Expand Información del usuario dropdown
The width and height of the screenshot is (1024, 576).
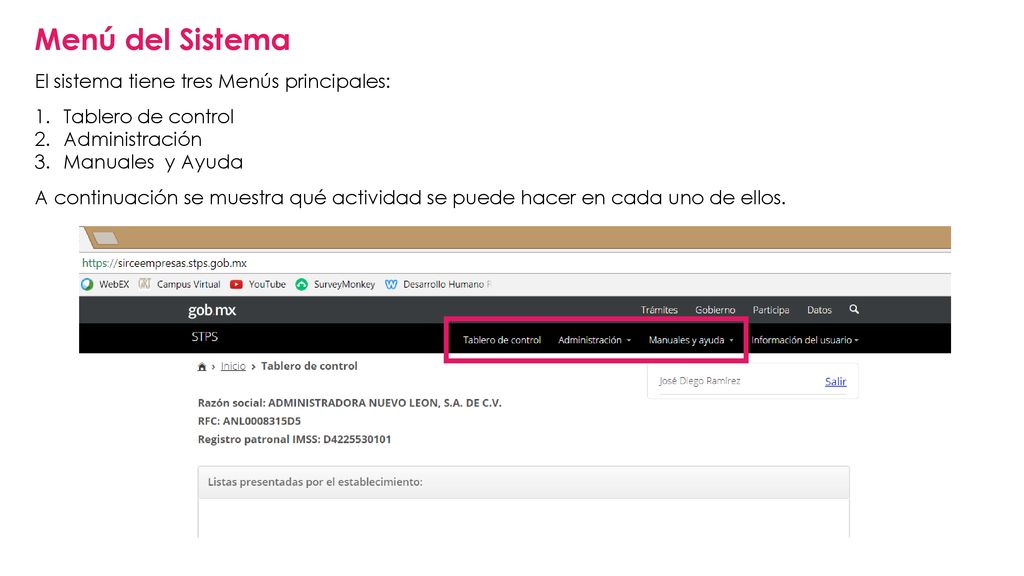point(805,340)
